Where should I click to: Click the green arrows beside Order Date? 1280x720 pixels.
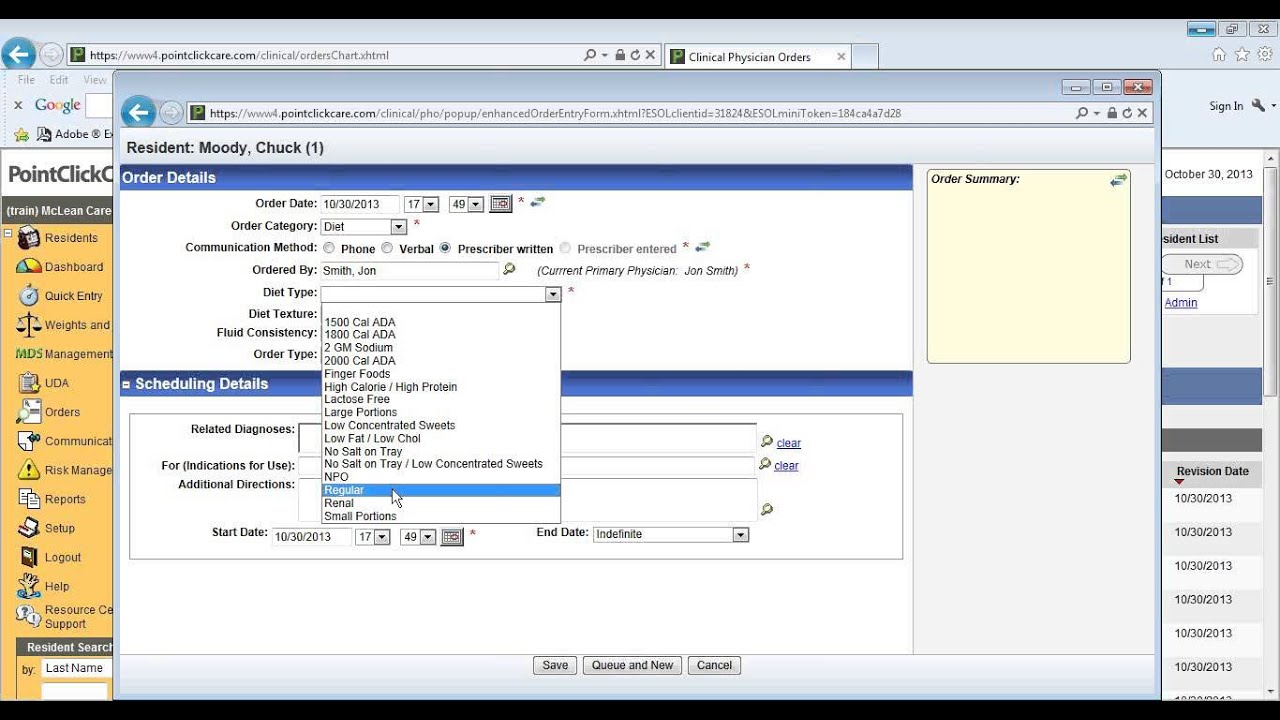(537, 202)
